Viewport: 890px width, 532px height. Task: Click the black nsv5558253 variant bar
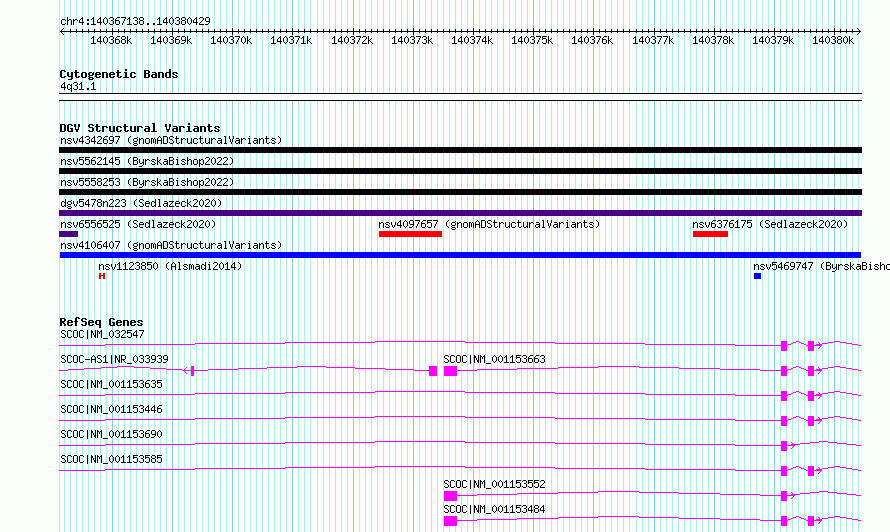pyautogui.click(x=460, y=192)
